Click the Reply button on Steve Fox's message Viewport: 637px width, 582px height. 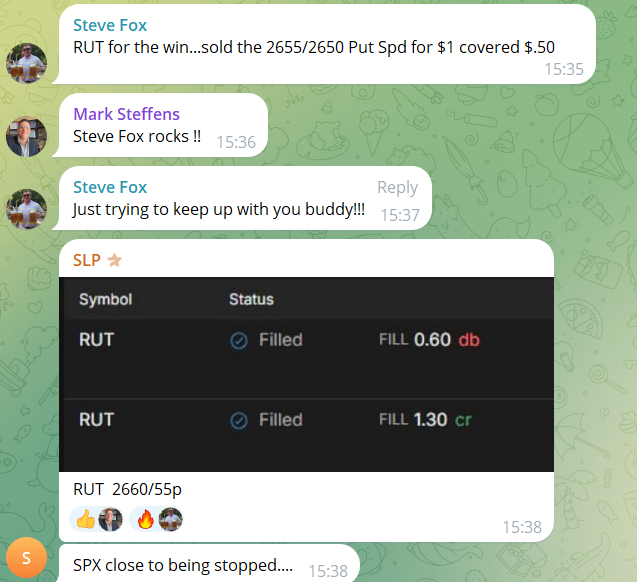point(397,187)
